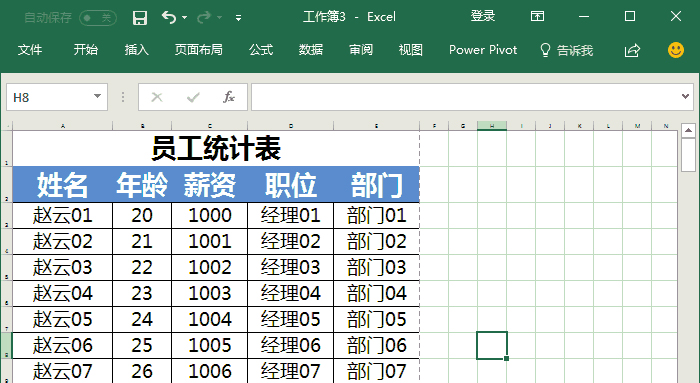Open the Ribbon Display Options icon

[x=537, y=17]
